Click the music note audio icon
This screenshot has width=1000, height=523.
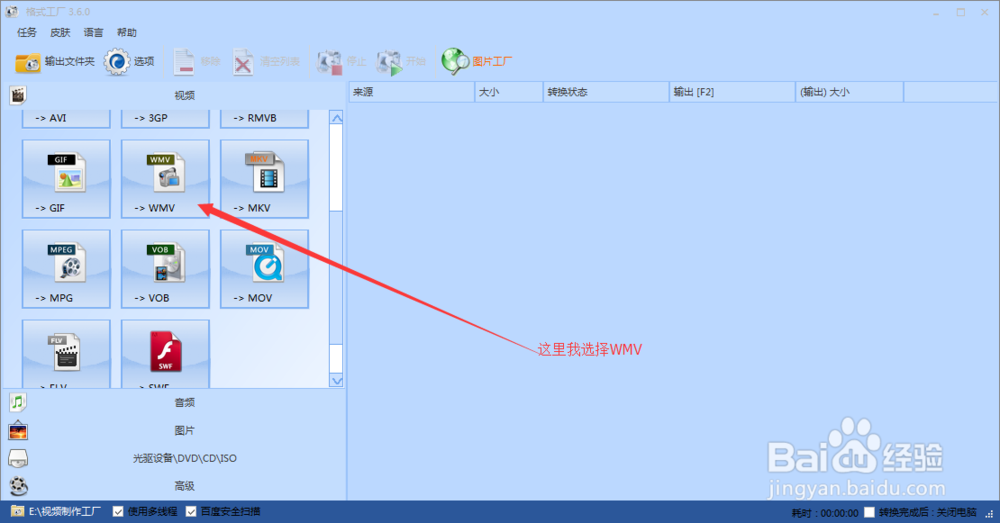tap(18, 402)
